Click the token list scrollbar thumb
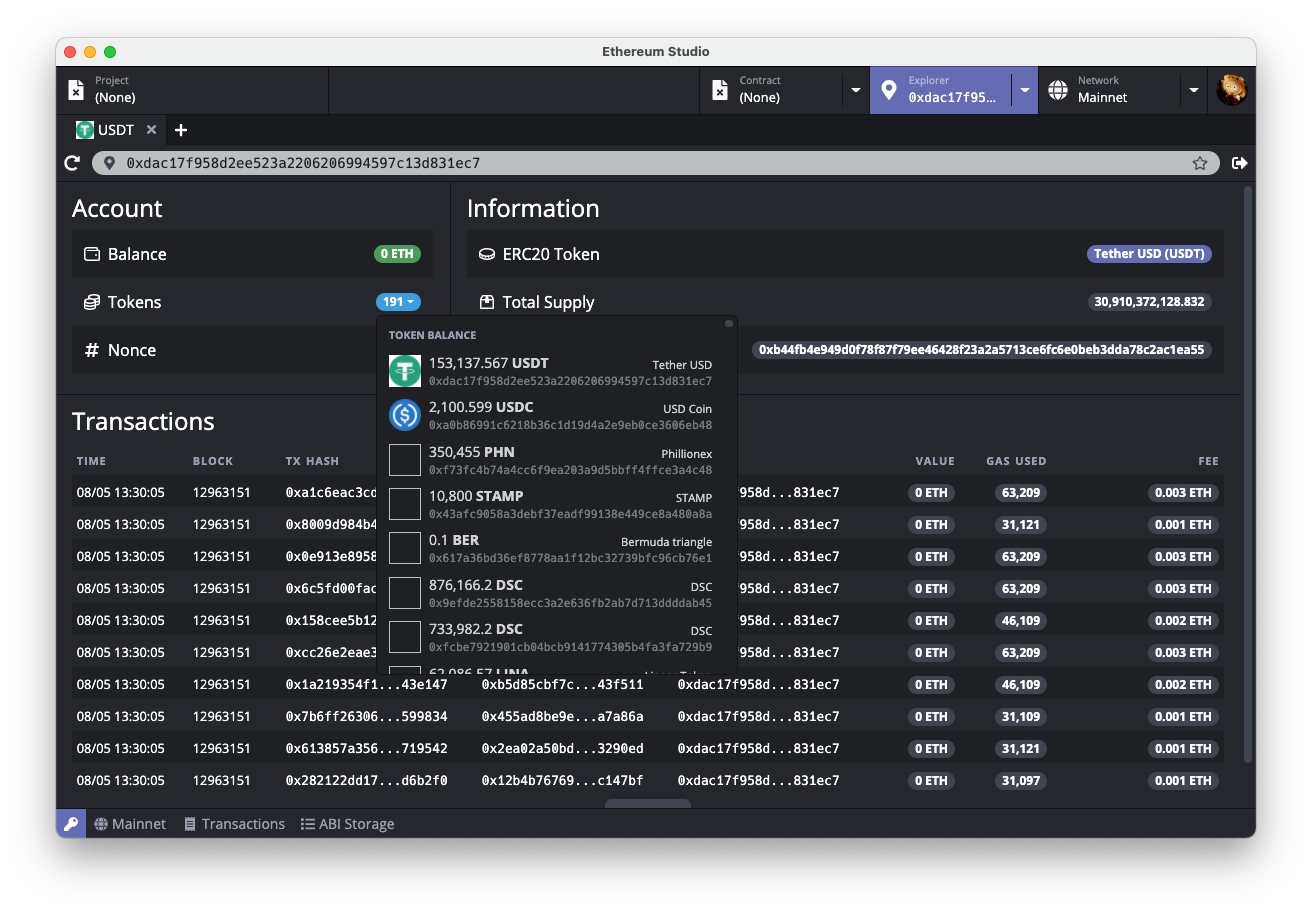This screenshot has height=912, width=1312. (x=730, y=323)
